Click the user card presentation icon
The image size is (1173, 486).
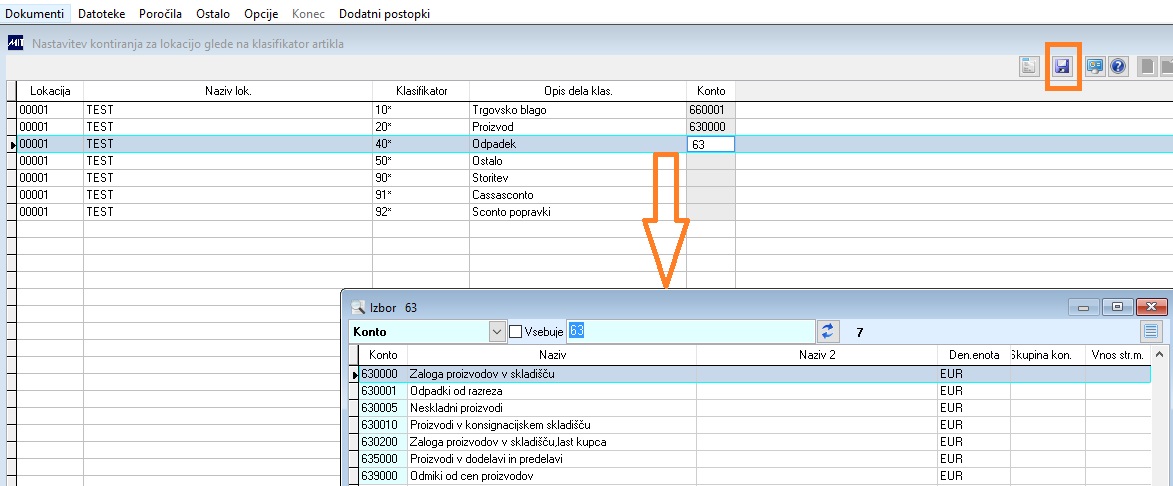[1095, 67]
